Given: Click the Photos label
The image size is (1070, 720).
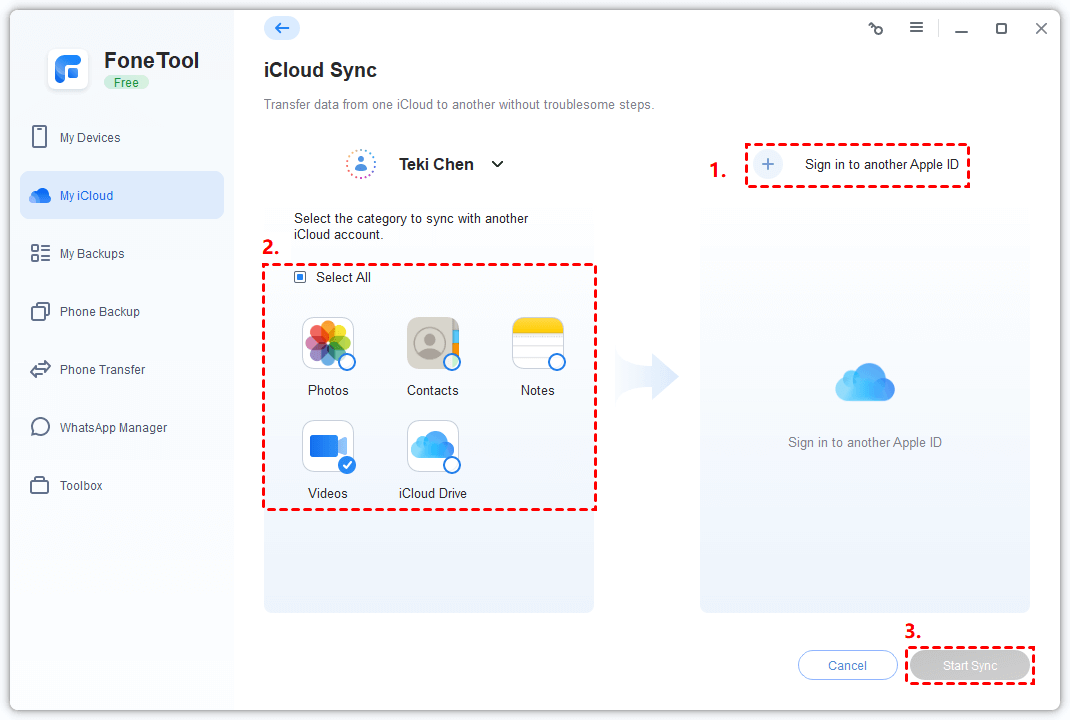Looking at the screenshot, I should pyautogui.click(x=328, y=390).
